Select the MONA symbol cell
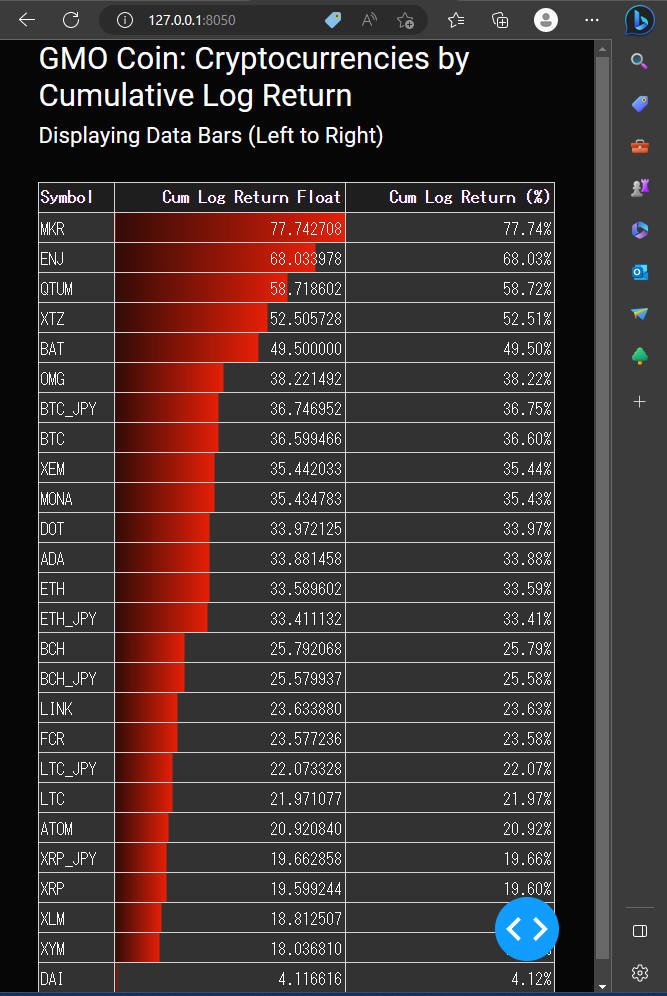 click(76, 499)
